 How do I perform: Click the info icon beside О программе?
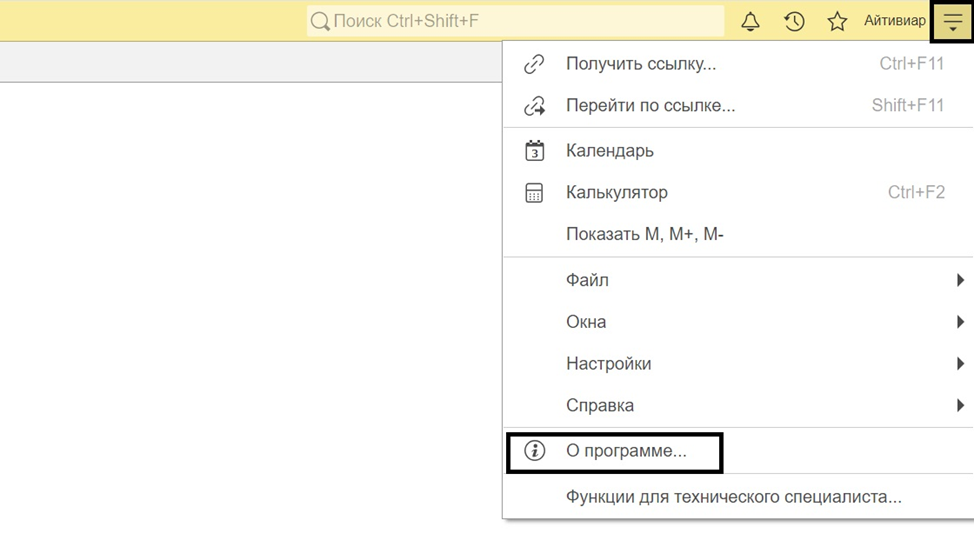(x=535, y=451)
